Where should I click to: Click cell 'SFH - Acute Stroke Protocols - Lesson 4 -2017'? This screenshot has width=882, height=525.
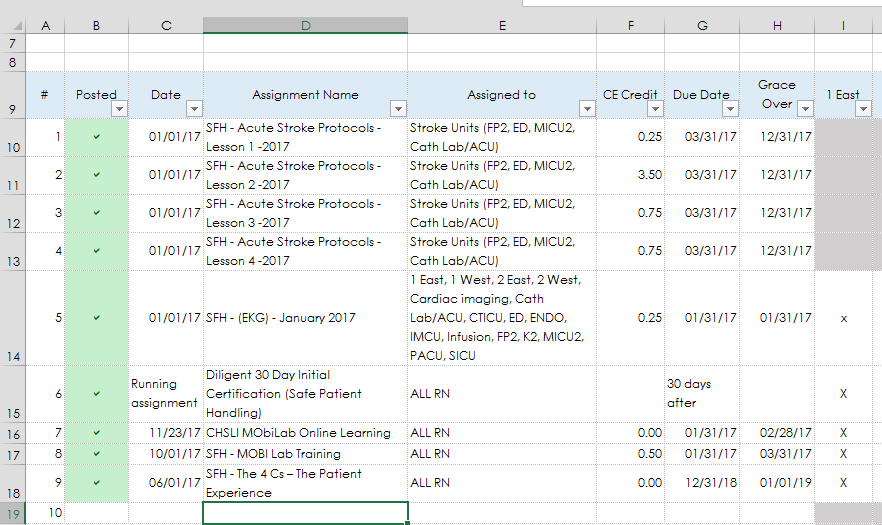[305, 251]
